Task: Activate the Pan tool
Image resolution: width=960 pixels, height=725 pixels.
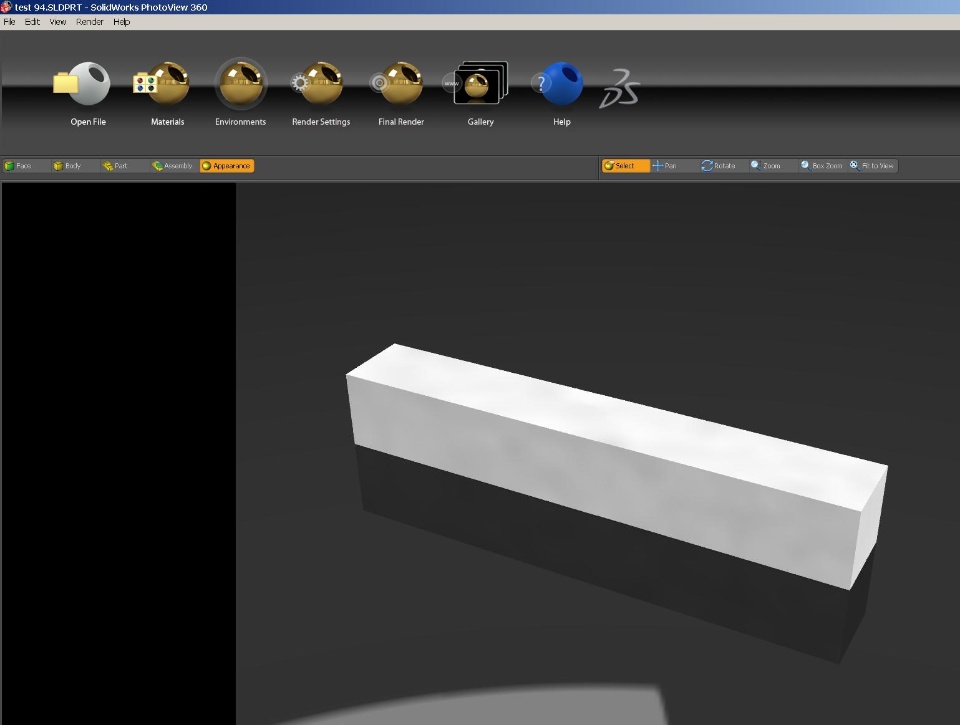Action: [x=665, y=166]
